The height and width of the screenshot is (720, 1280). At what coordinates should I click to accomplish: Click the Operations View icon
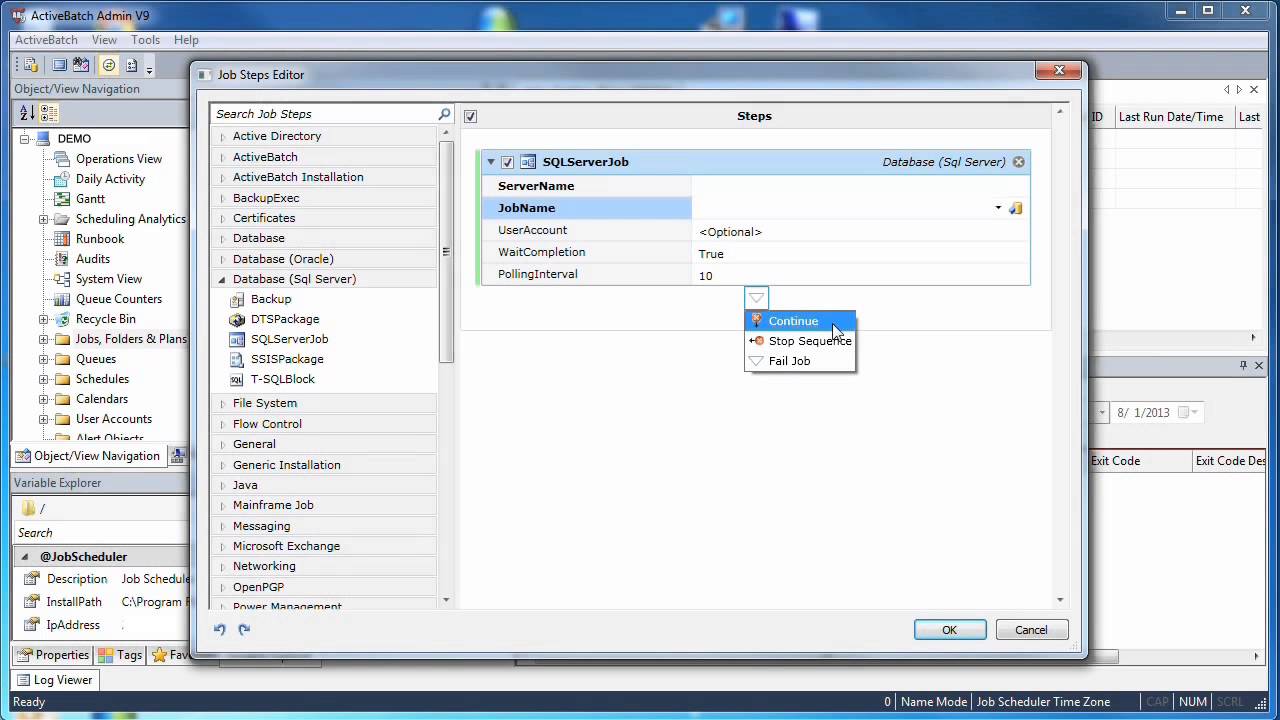tap(62, 159)
